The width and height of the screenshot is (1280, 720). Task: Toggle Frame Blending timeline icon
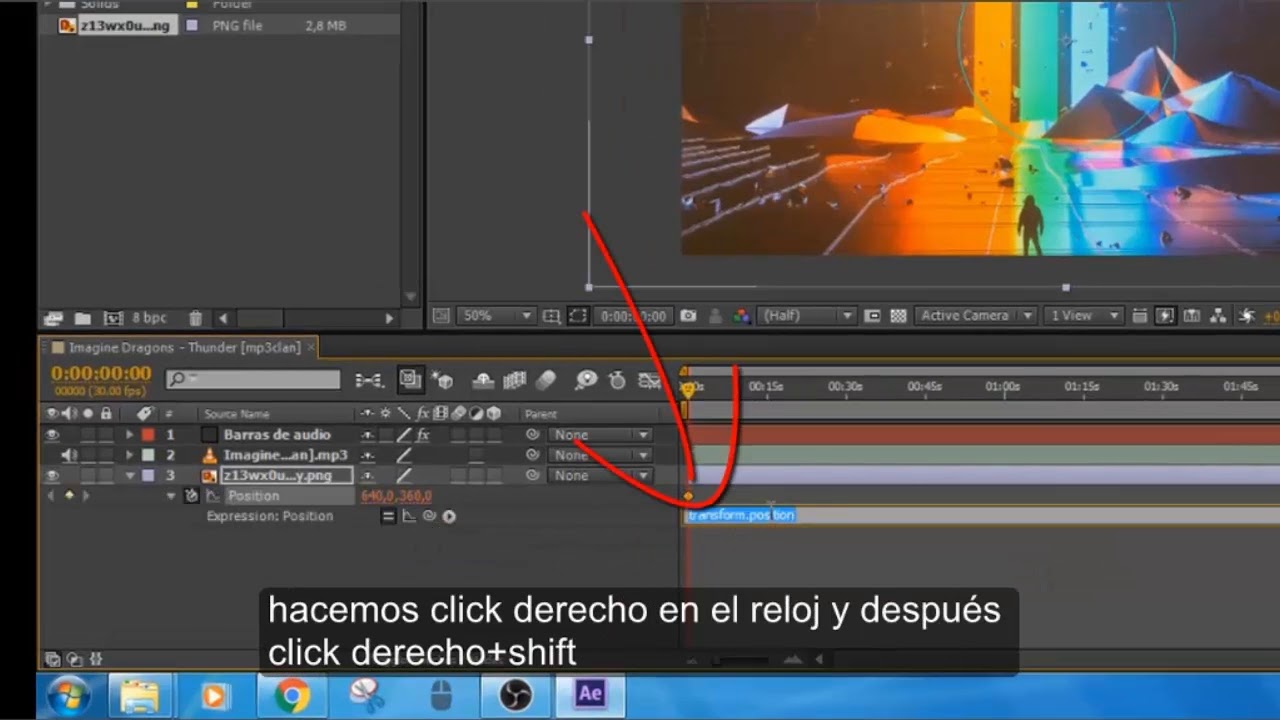pyautogui.click(x=514, y=380)
